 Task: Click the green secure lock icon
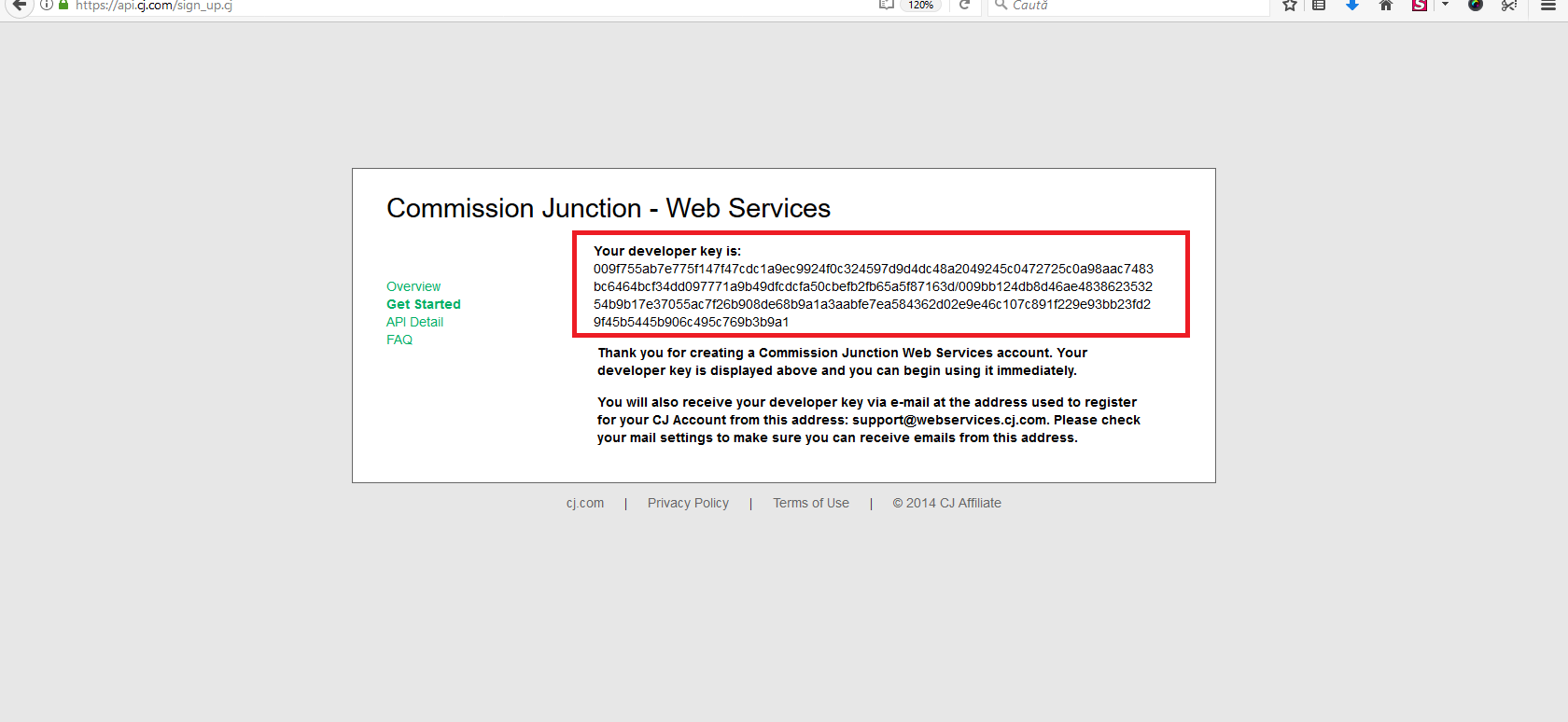coord(63,5)
